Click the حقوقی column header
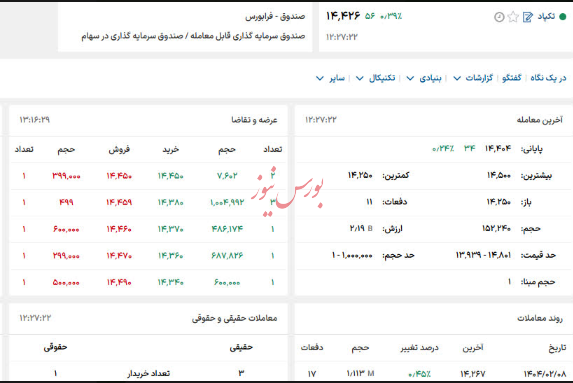 point(55,347)
